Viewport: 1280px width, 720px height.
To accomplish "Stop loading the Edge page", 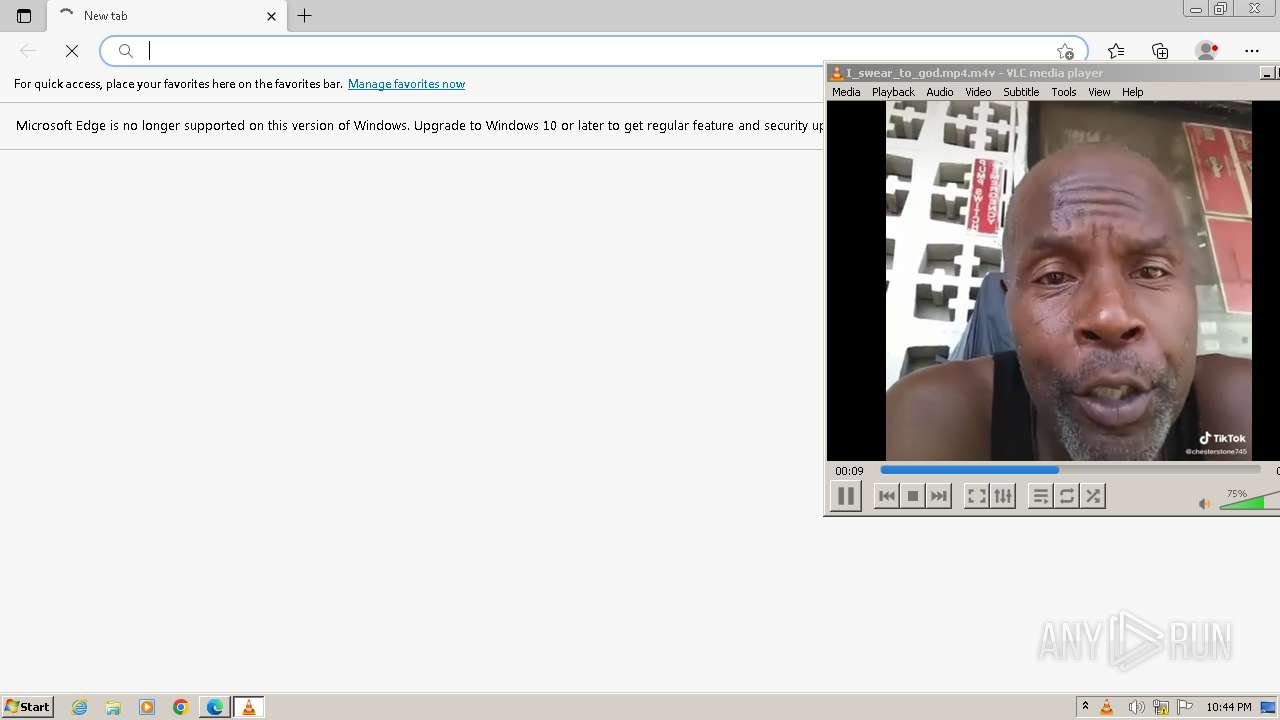I will click(72, 51).
